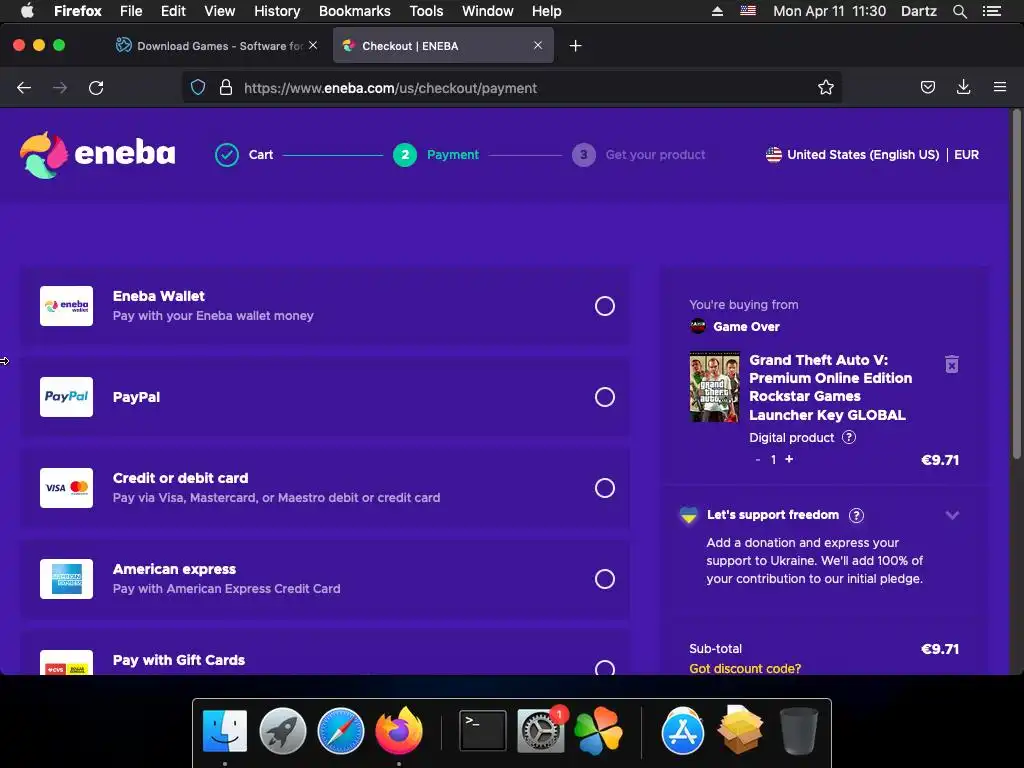Open Firefox tracking protection shield
The height and width of the screenshot is (768, 1024).
pyautogui.click(x=198, y=88)
